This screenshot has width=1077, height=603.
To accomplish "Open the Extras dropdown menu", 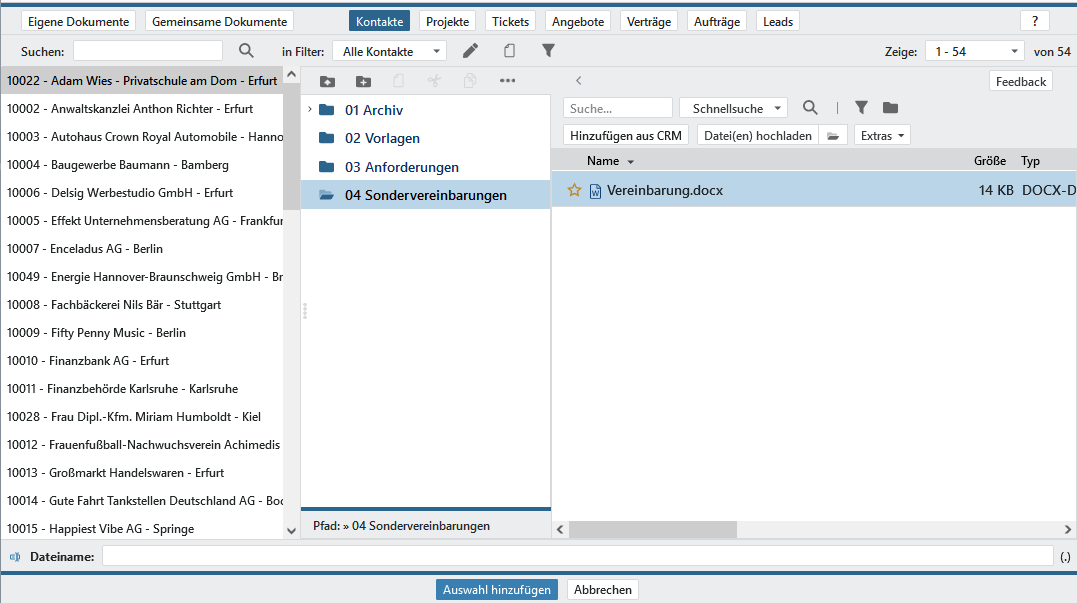I will [882, 136].
